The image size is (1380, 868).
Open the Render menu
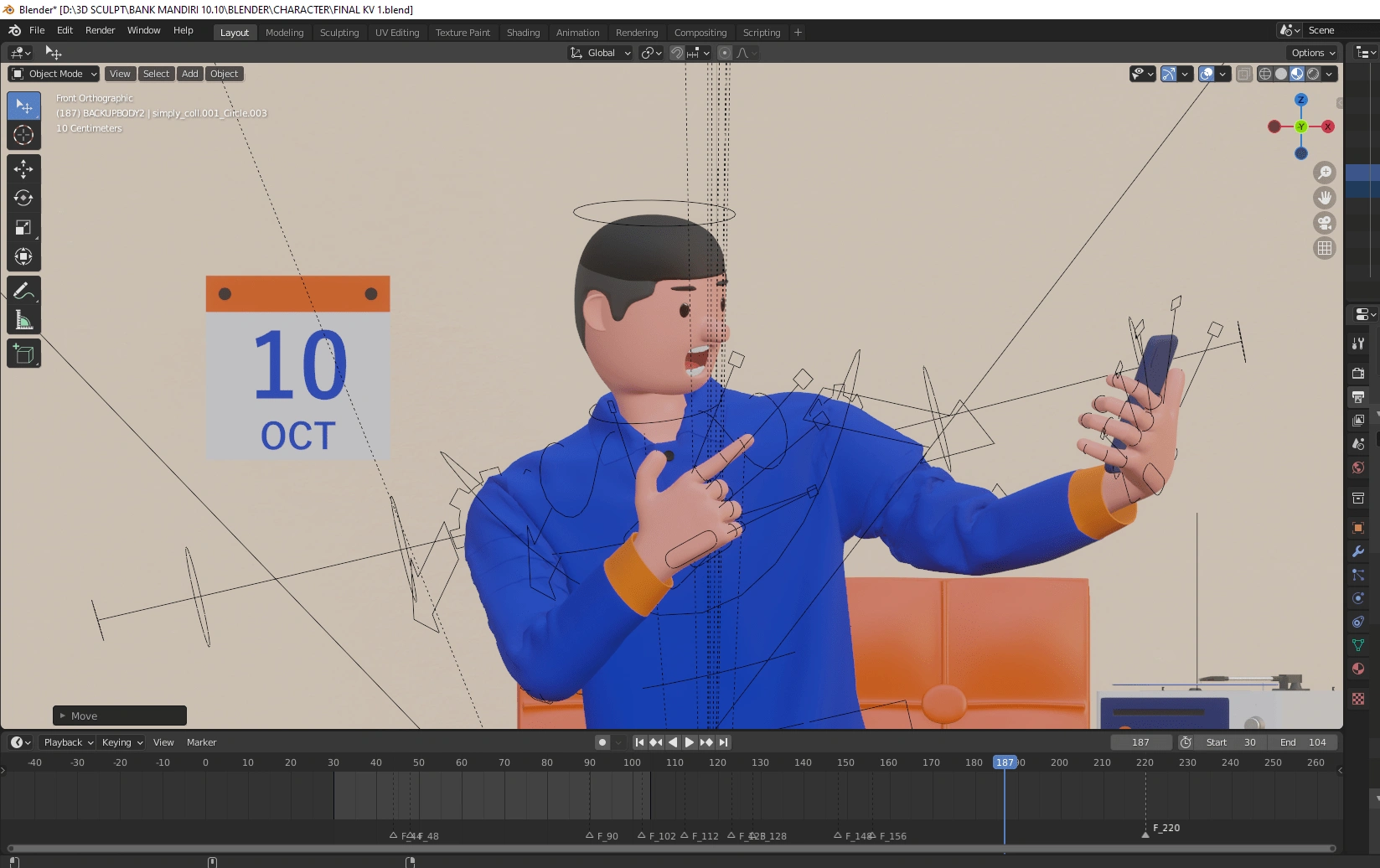[x=100, y=30]
